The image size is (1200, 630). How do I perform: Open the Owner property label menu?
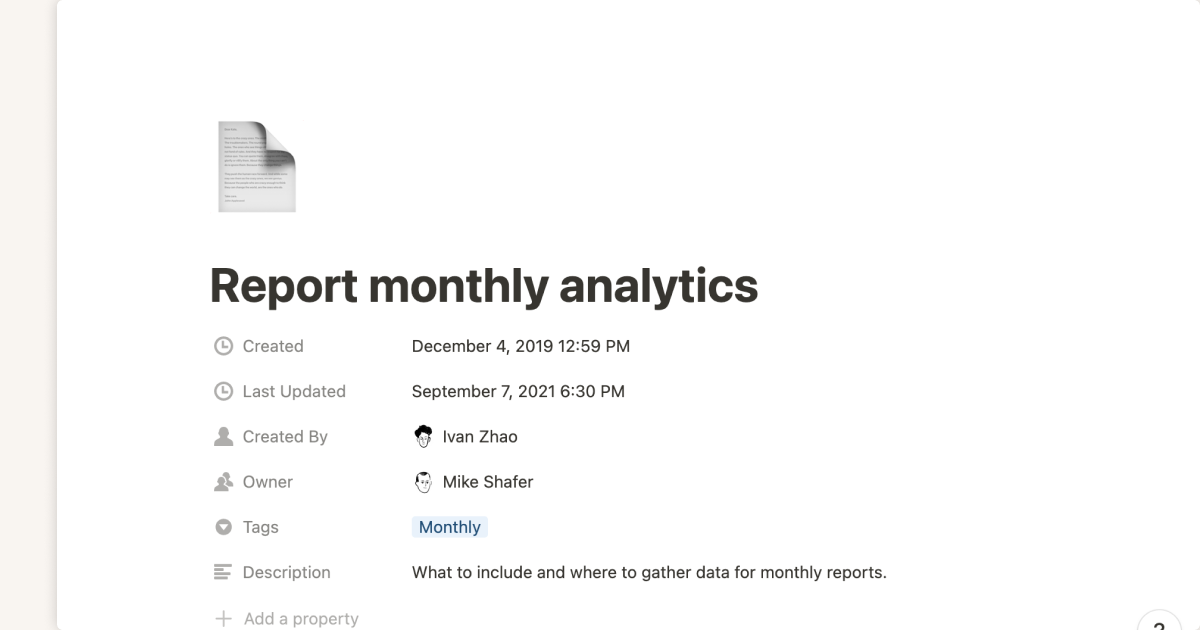267,482
